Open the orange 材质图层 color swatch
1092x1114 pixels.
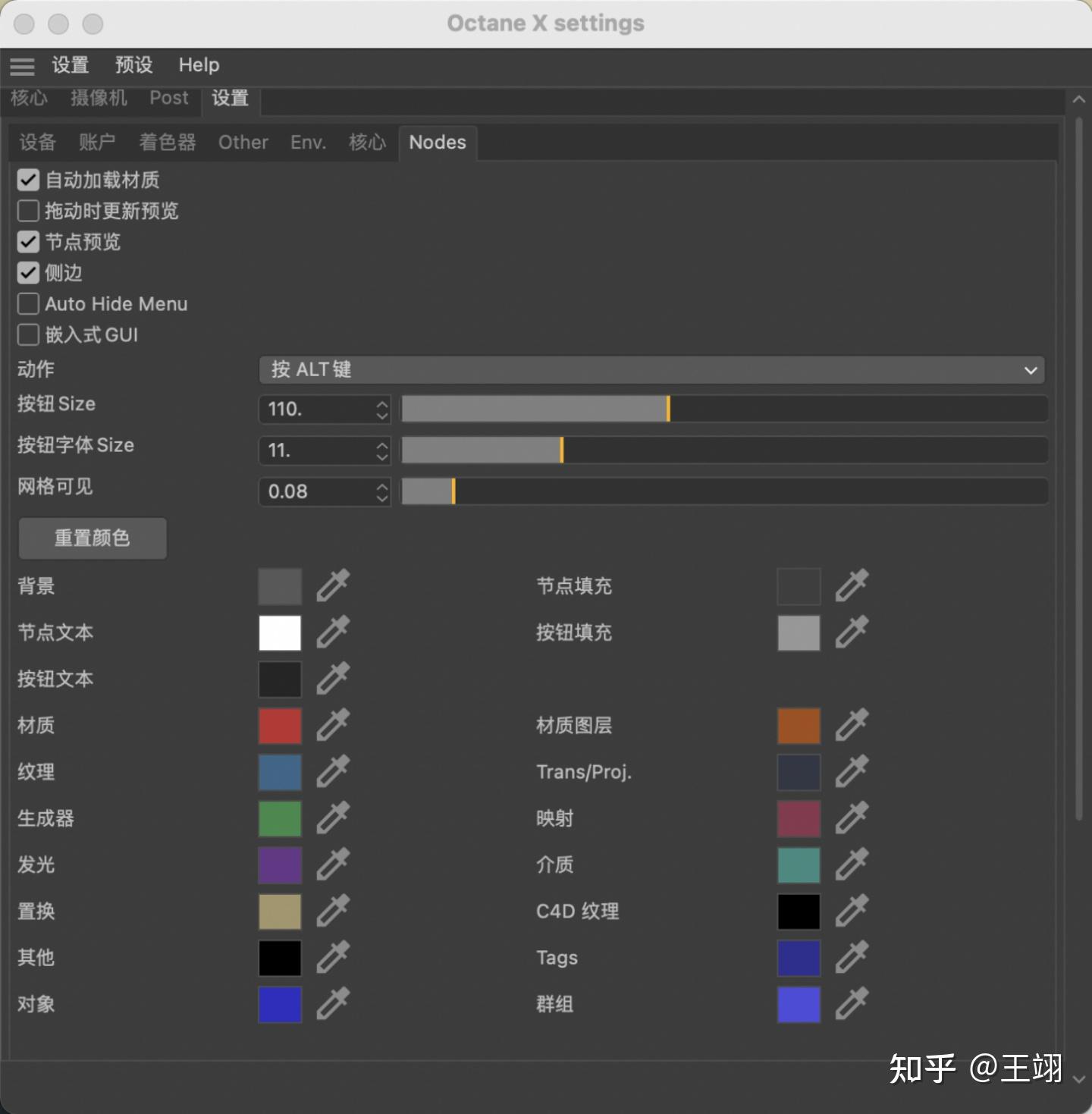coord(799,725)
